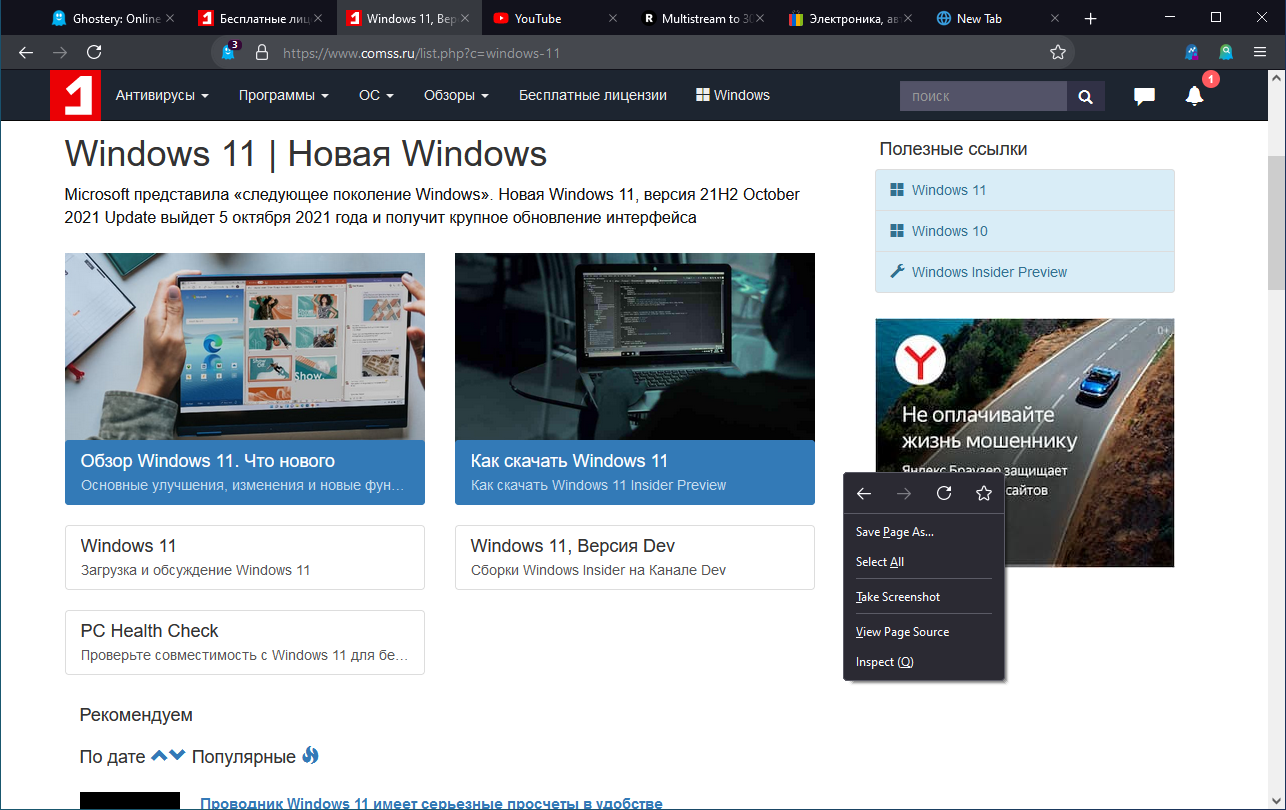Expand the Обзоры dropdown menu
Viewport: 1286px width, 810px height.
coord(456,96)
